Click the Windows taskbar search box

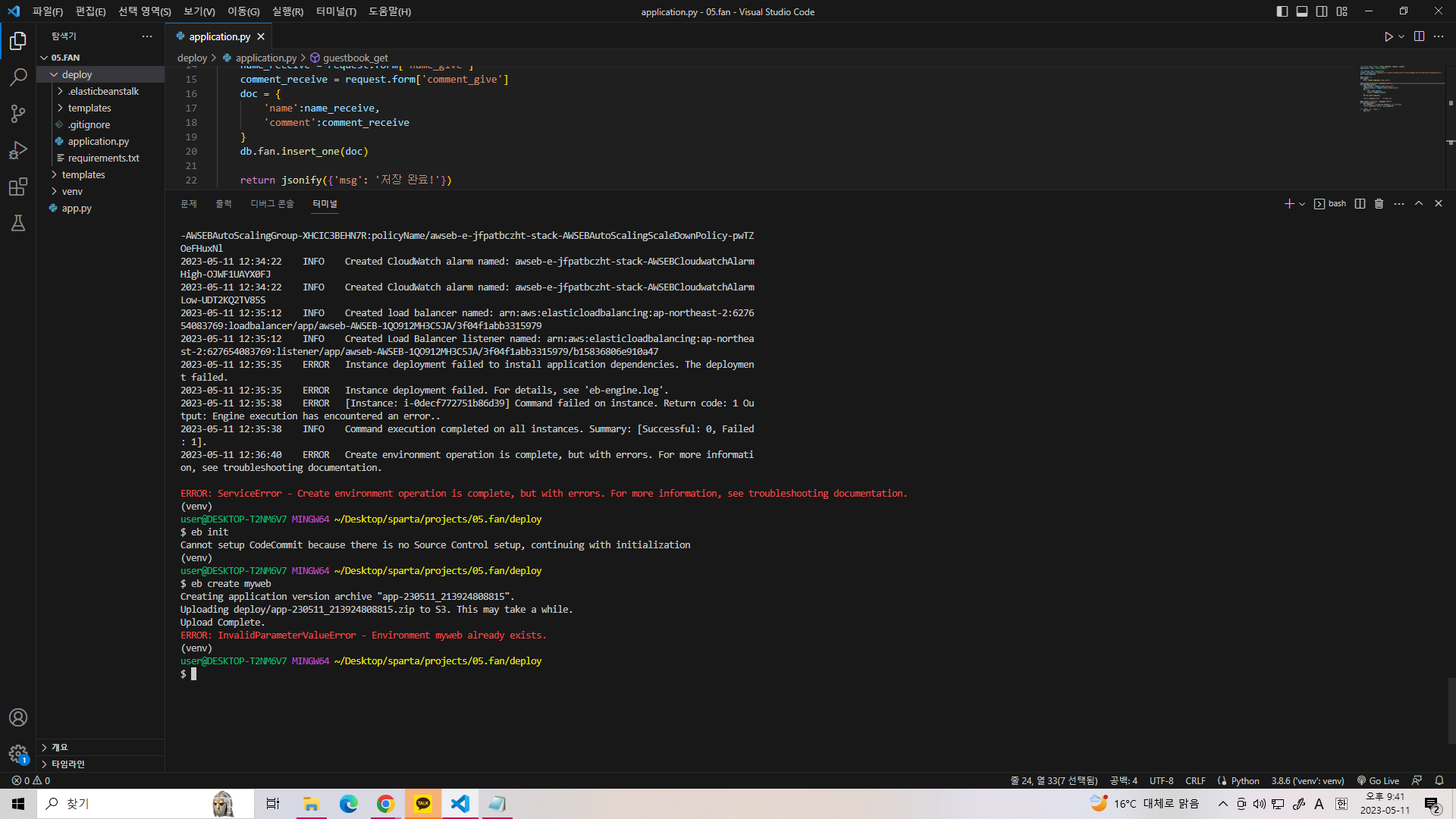coord(145,804)
